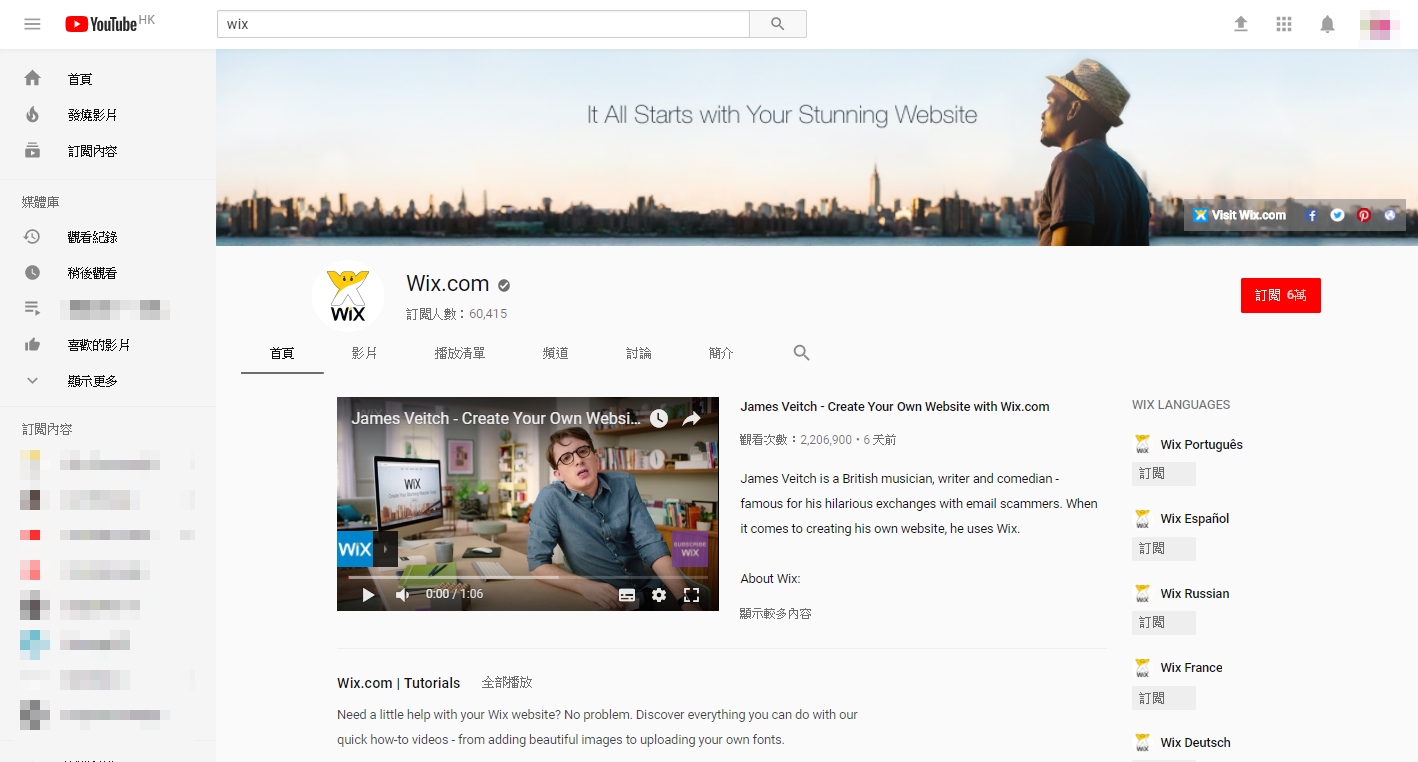Toggle subtitles on the video player
Viewport: 1418px width, 762px height.
[x=627, y=595]
